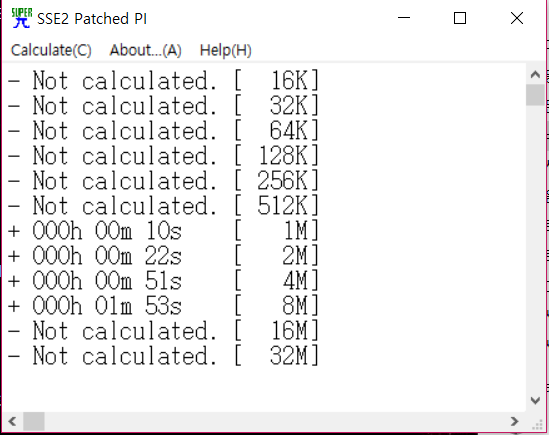The height and width of the screenshot is (435, 549).
Task: Click the horizontal scrollbar thumb
Action: coord(34,421)
